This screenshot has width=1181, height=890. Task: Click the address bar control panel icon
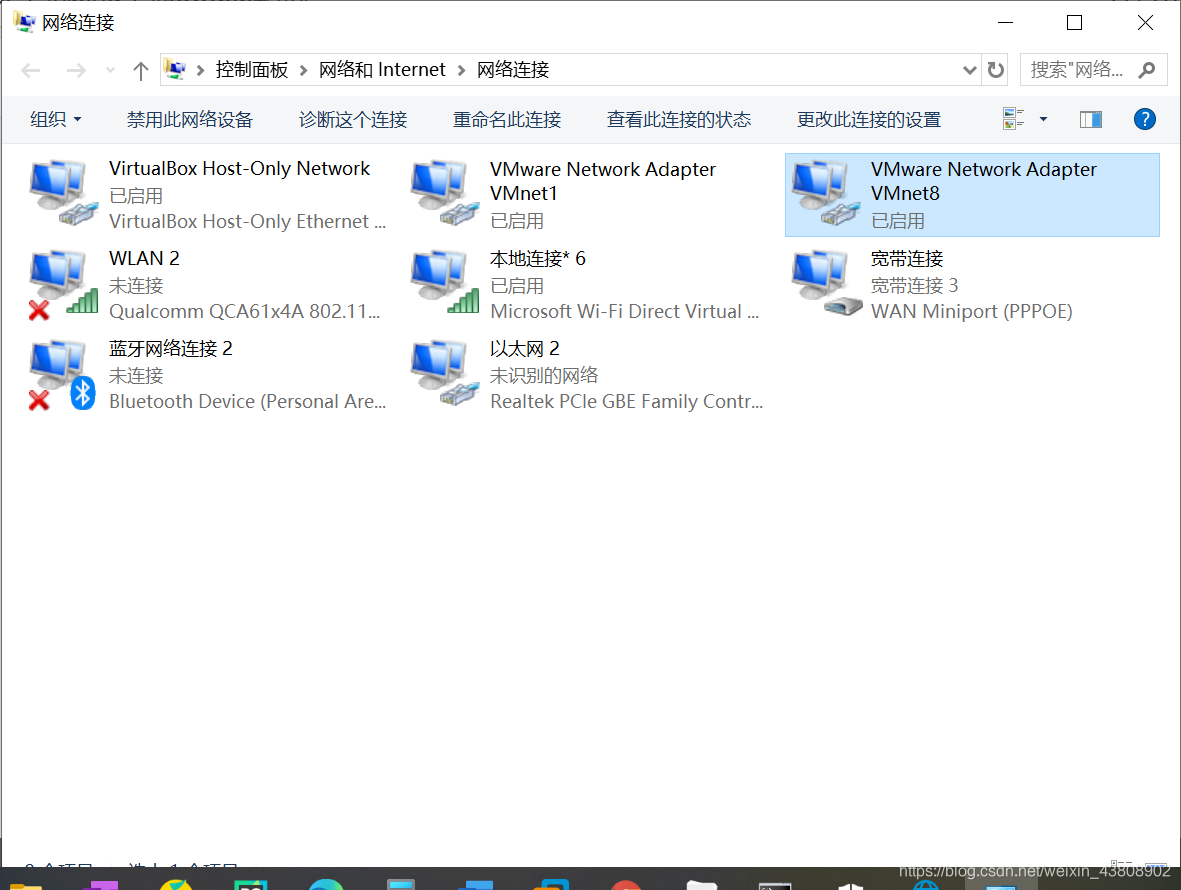(175, 70)
